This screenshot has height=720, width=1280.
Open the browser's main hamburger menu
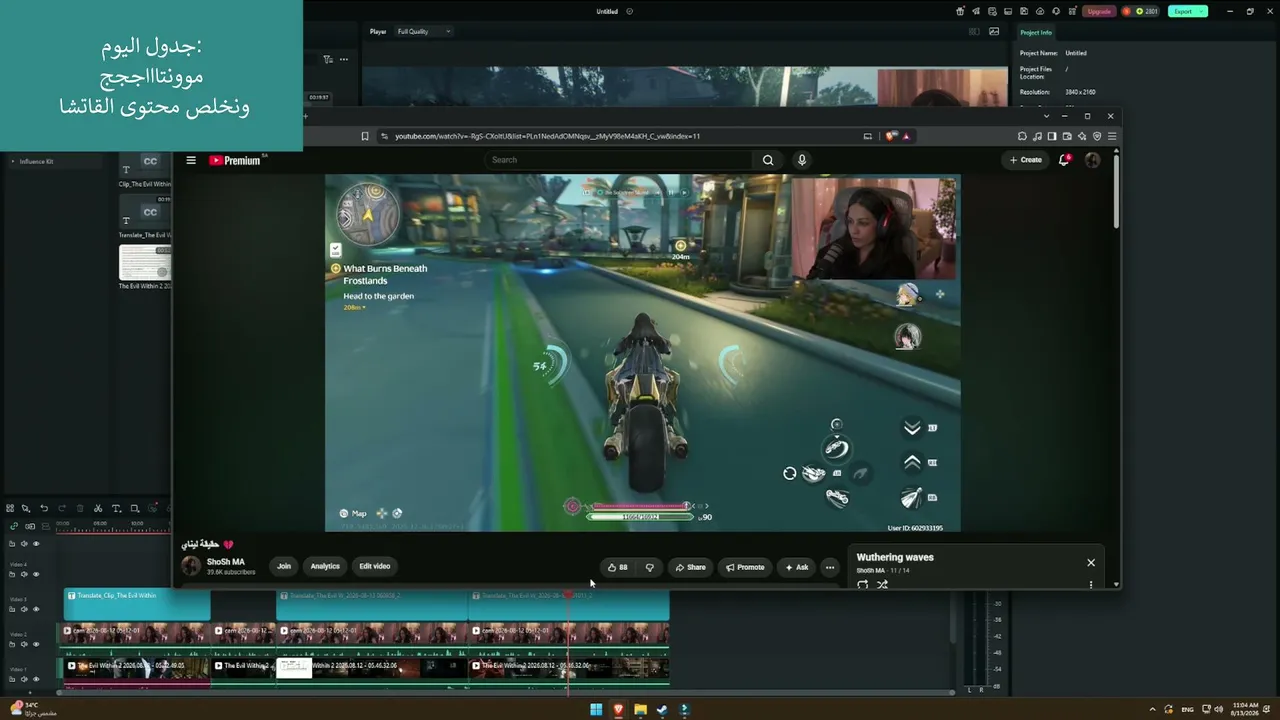[x=1112, y=136]
